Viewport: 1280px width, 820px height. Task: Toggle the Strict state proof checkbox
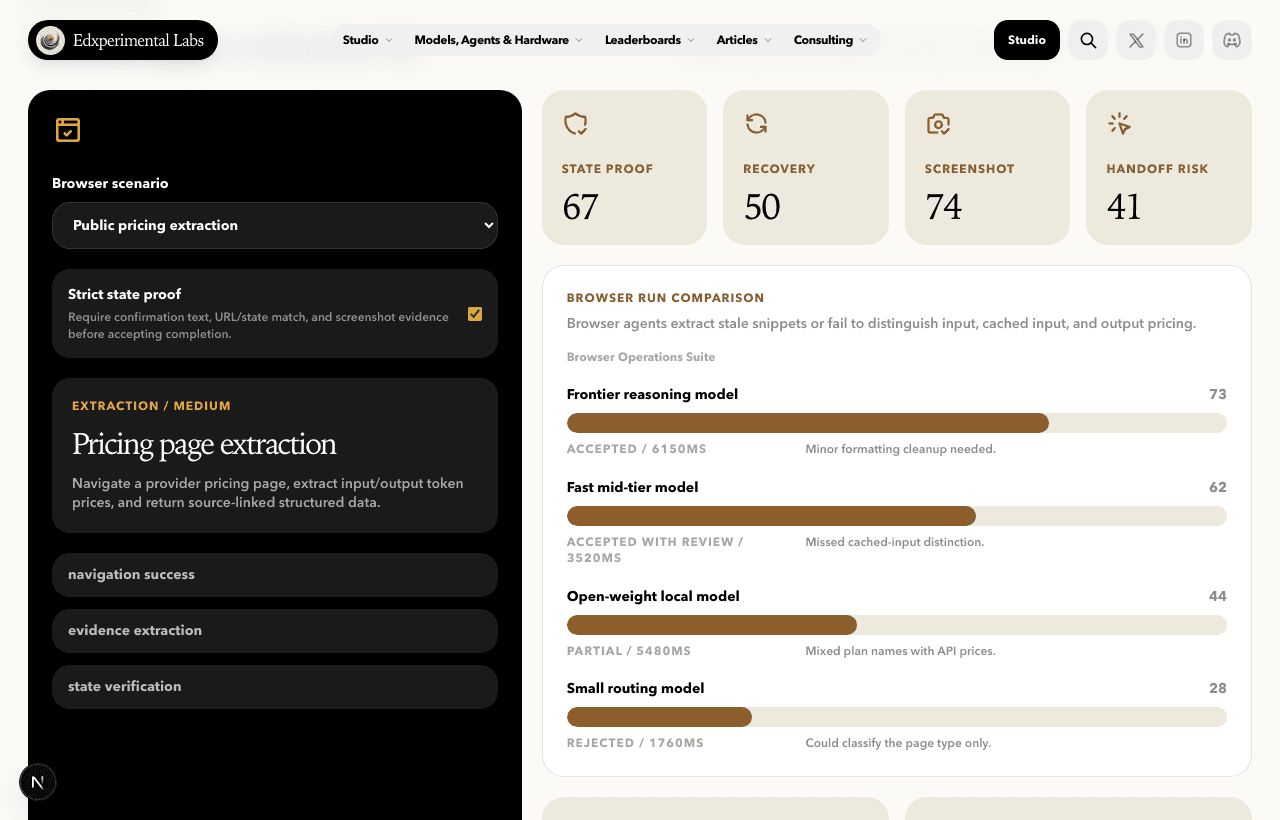(475, 314)
